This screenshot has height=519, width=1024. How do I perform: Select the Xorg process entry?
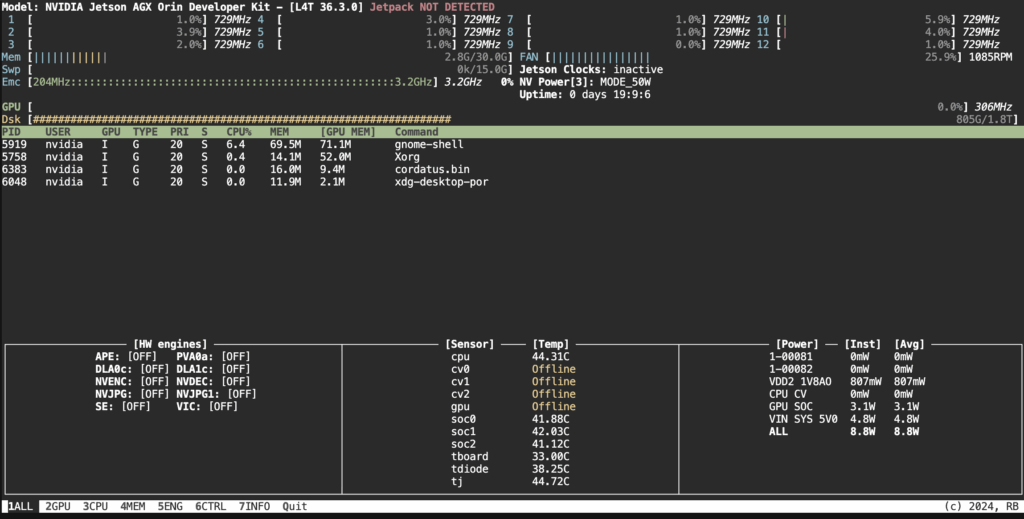[x=408, y=157]
